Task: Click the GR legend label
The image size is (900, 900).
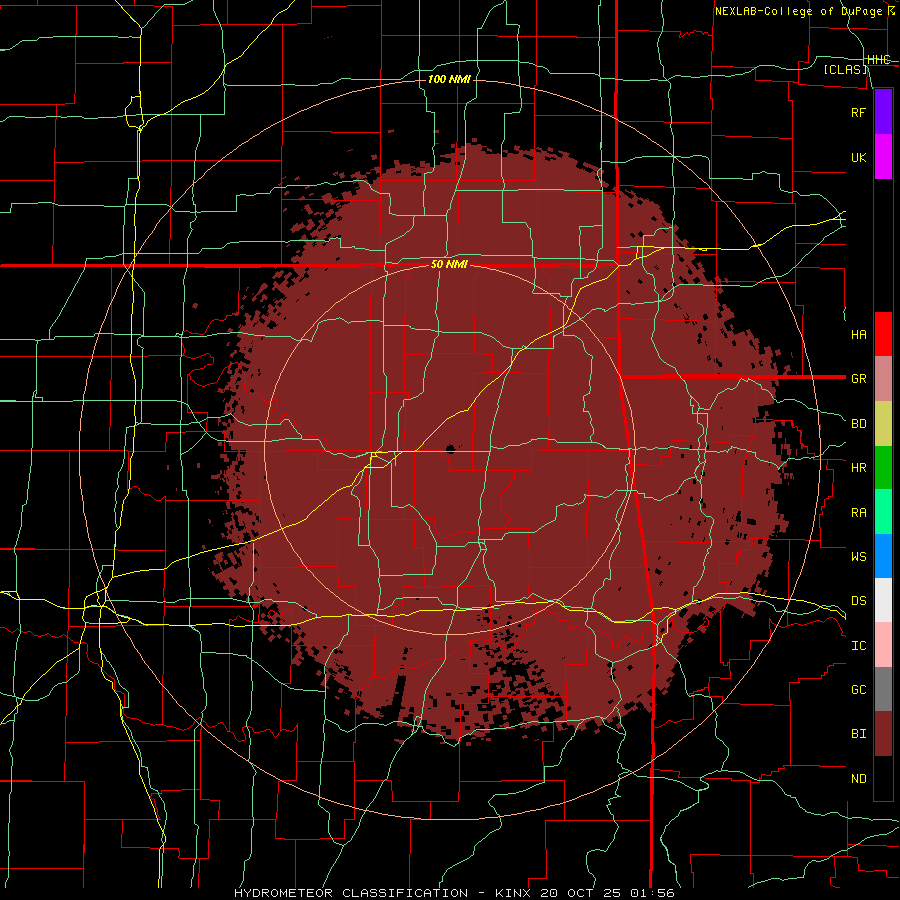Action: (x=858, y=379)
